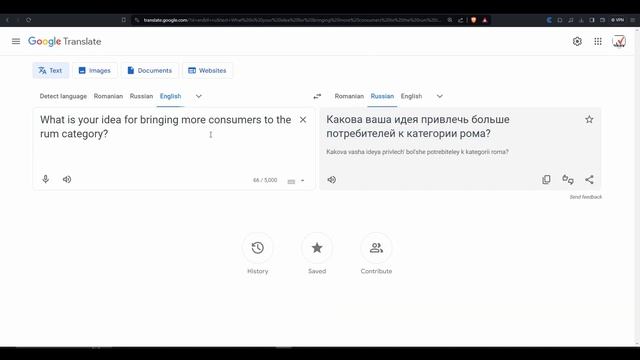Expand more source languages list
The width and height of the screenshot is (640, 360).
point(198,96)
